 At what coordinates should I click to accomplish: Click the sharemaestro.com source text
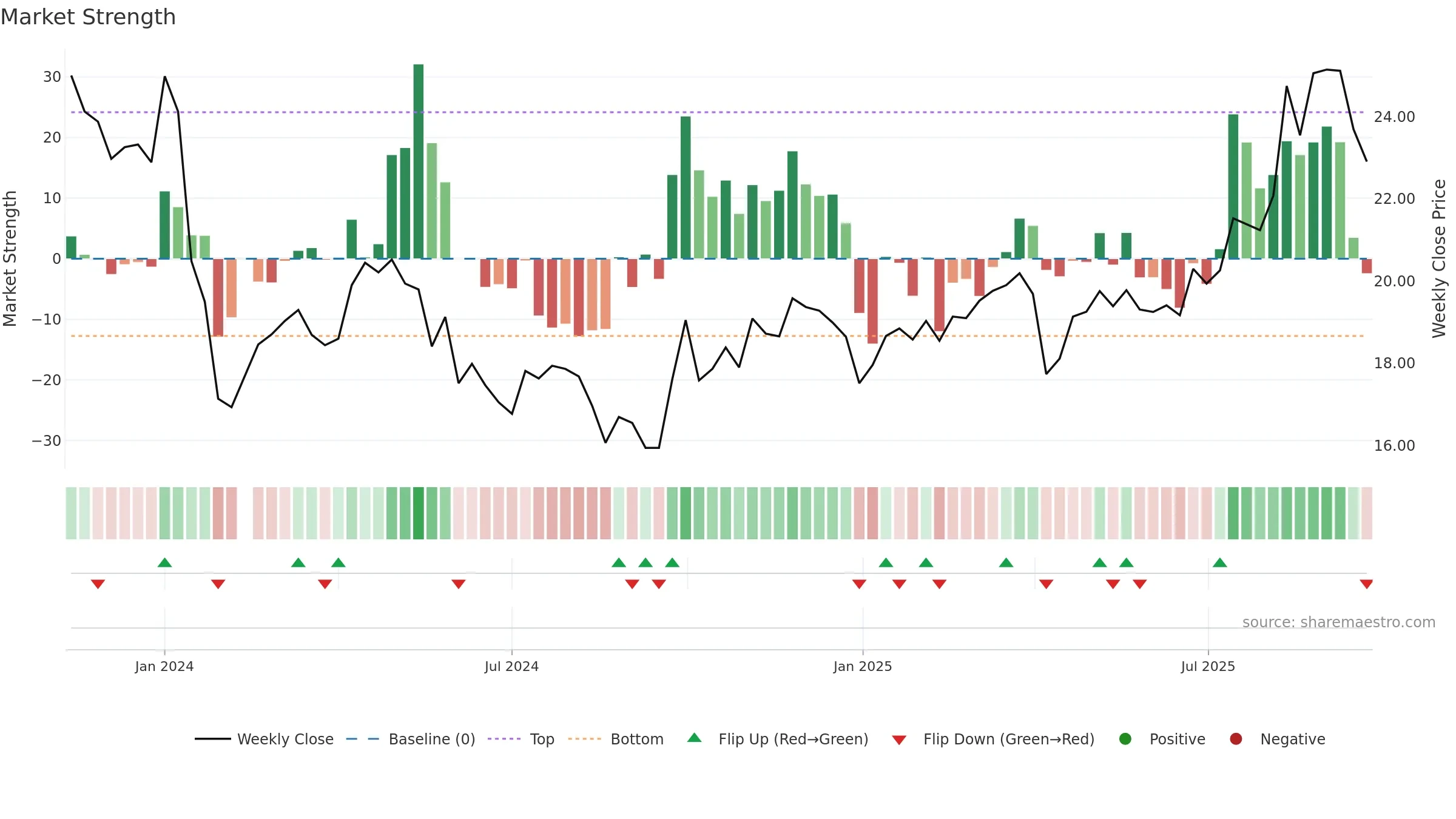click(x=1339, y=622)
